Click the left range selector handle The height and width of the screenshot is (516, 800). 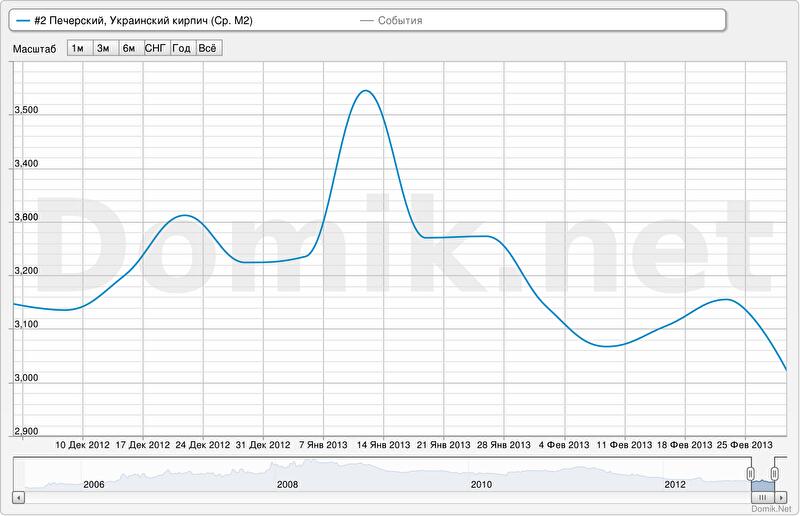pyautogui.click(x=750, y=473)
